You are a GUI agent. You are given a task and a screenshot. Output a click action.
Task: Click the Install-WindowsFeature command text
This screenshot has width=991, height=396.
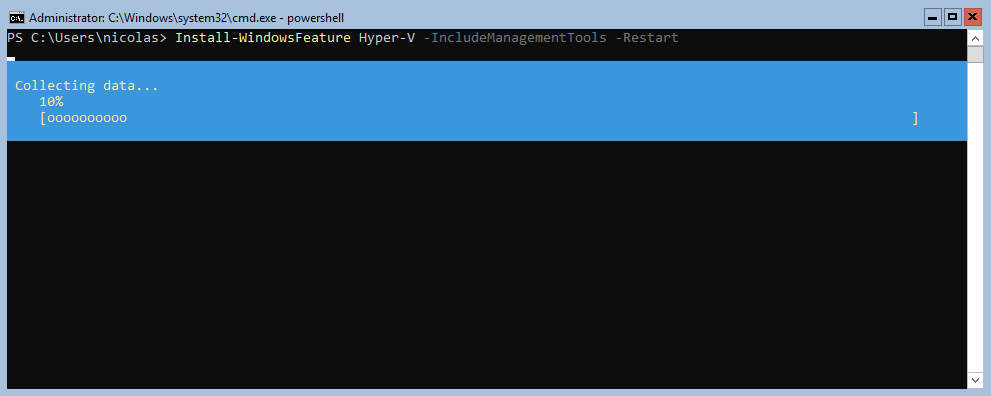point(263,38)
